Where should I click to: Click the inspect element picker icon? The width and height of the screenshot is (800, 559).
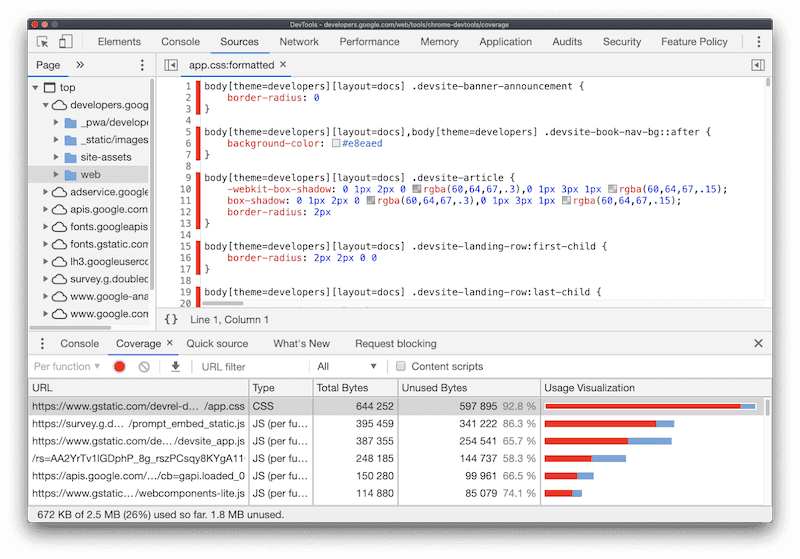(x=43, y=42)
